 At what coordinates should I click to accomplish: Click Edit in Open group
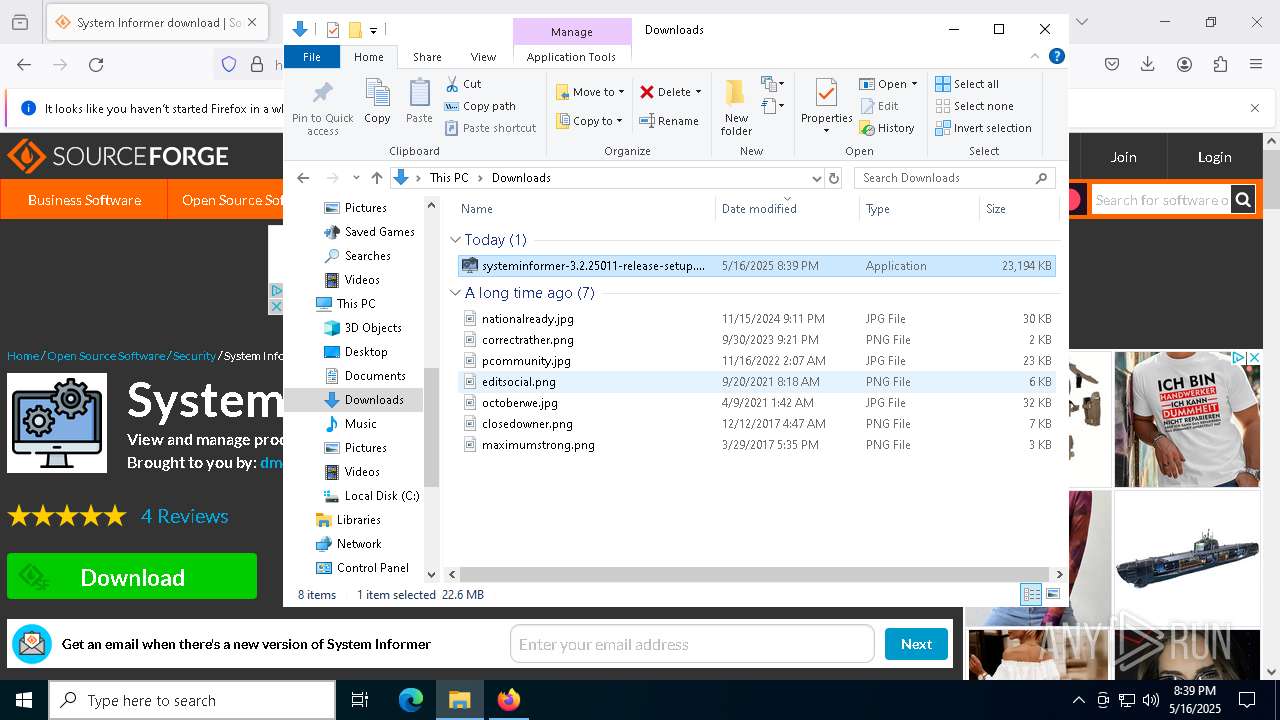coord(879,106)
